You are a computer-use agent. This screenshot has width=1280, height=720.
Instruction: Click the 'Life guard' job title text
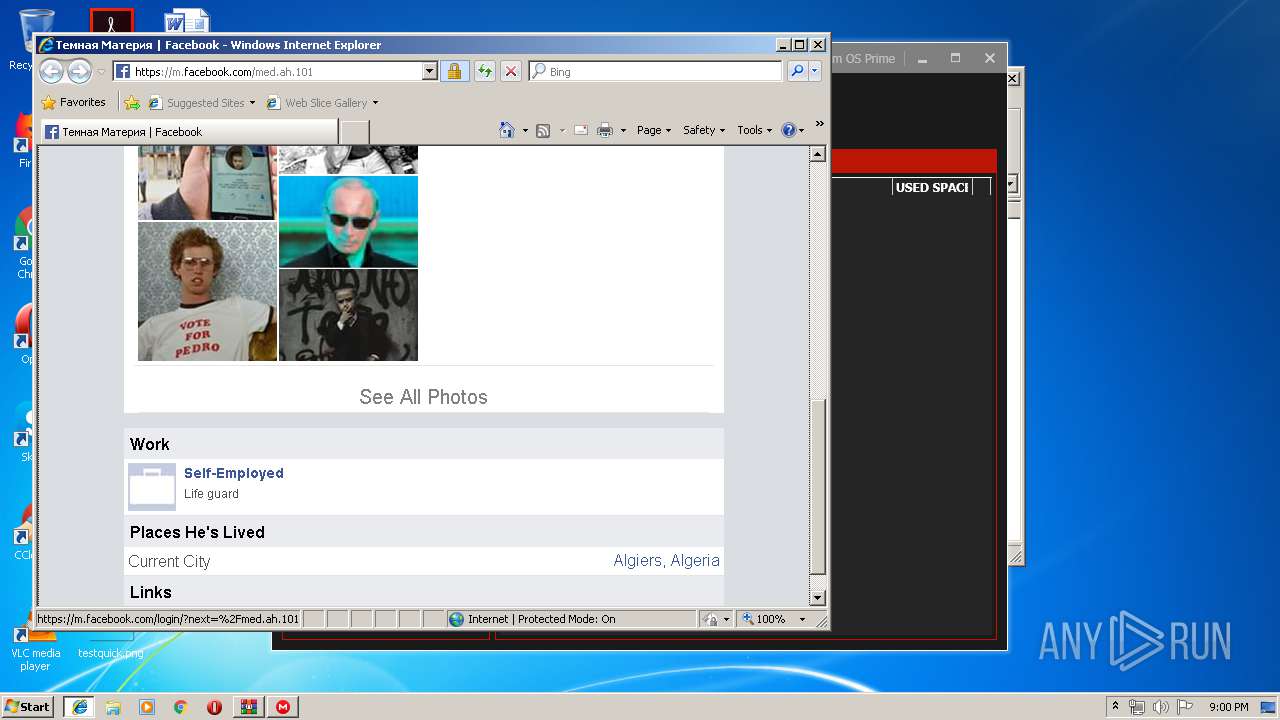[211, 494]
